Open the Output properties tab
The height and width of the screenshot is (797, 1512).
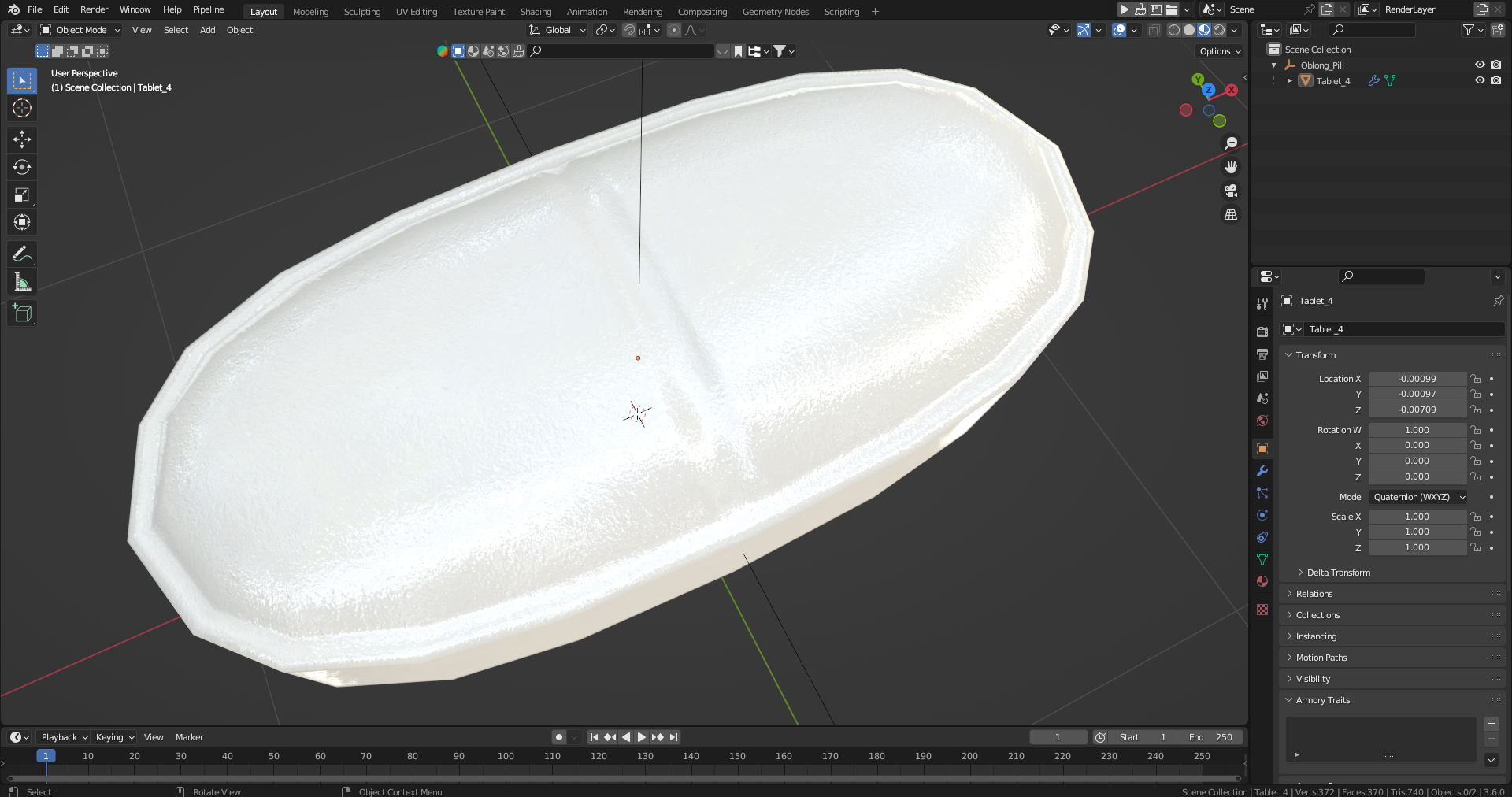(x=1262, y=354)
